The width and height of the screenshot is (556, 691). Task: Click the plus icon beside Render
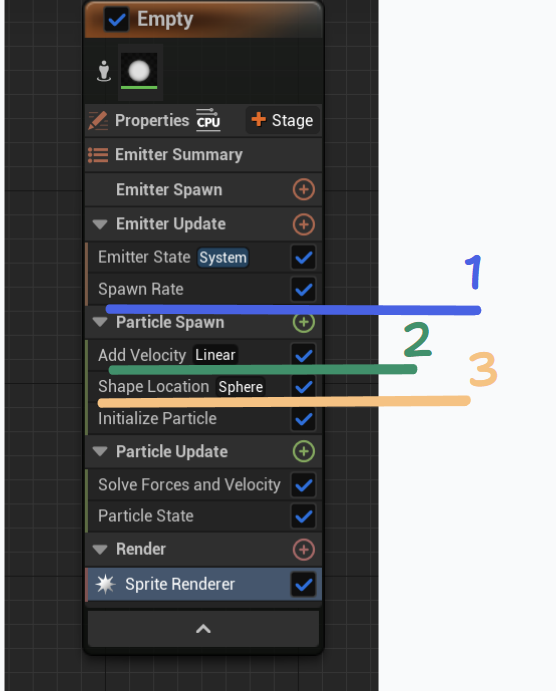click(x=304, y=550)
